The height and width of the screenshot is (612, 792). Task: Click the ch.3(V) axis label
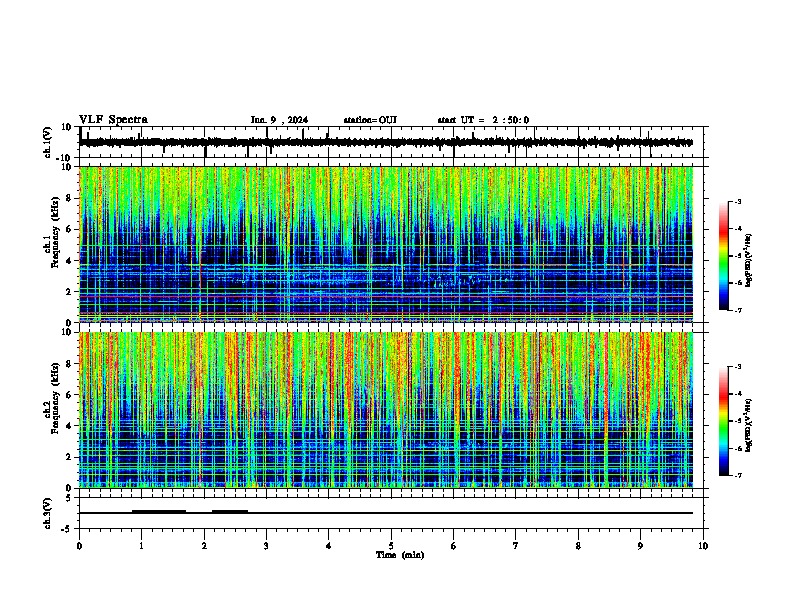48,513
